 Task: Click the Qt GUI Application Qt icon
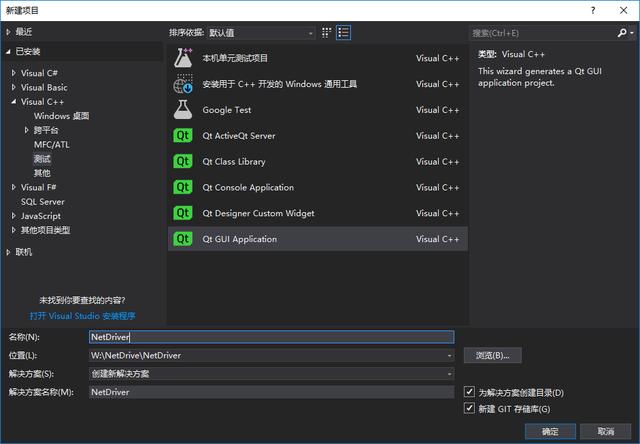(183, 239)
